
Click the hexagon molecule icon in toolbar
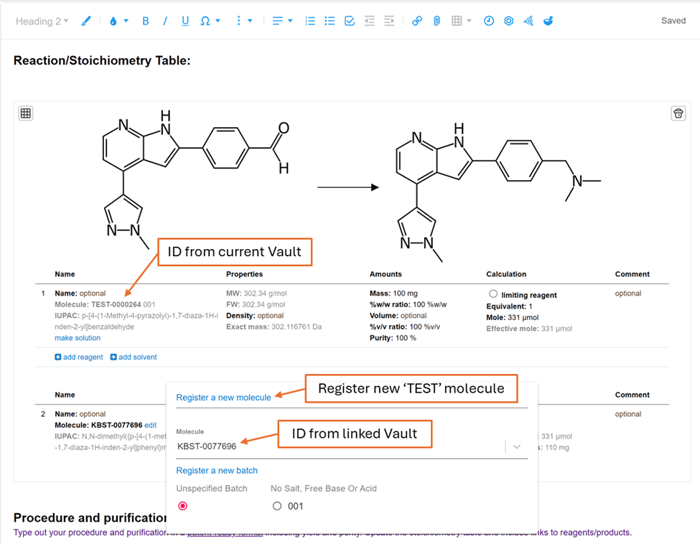508,21
